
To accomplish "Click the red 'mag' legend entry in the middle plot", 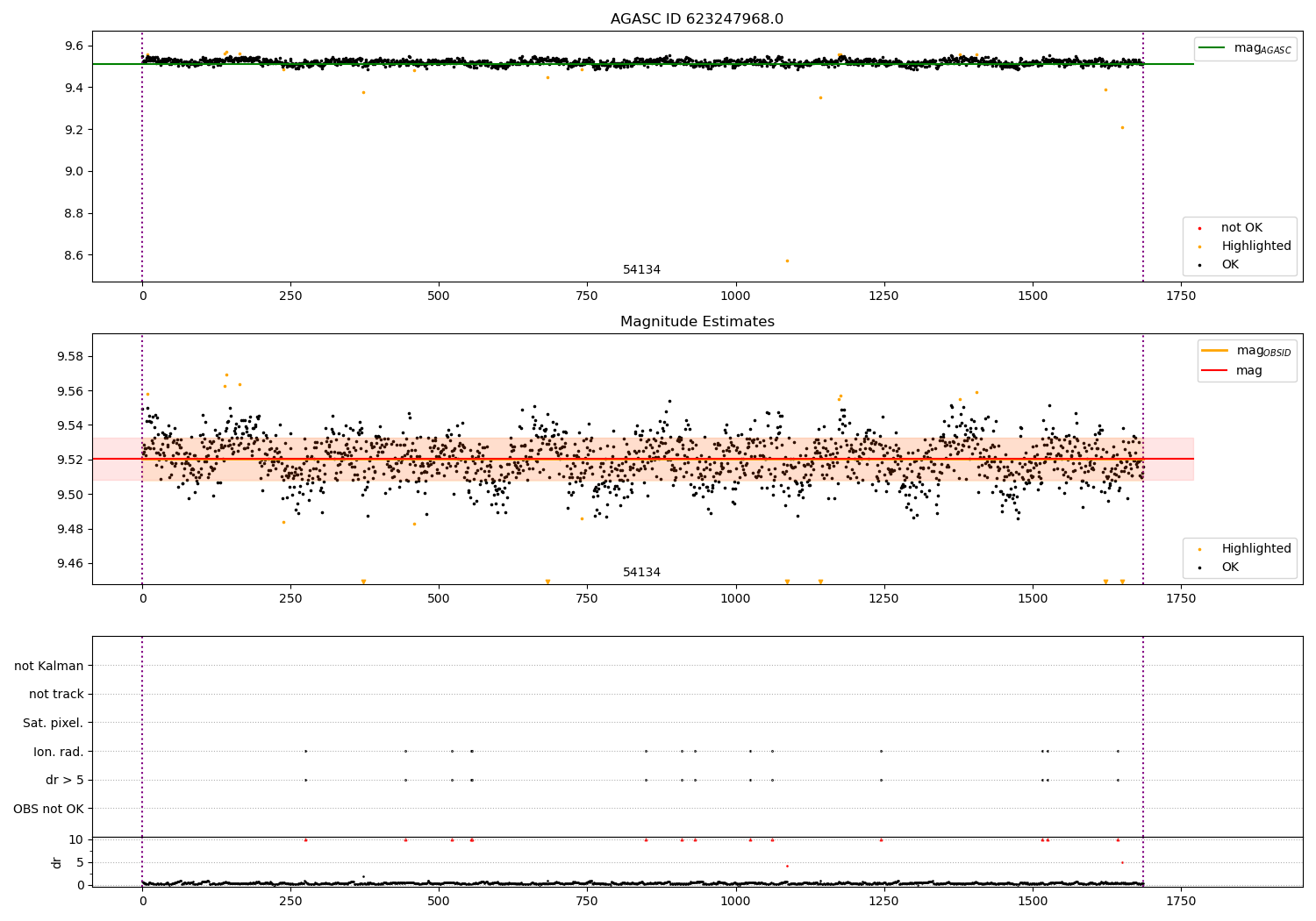I will [x=1249, y=371].
